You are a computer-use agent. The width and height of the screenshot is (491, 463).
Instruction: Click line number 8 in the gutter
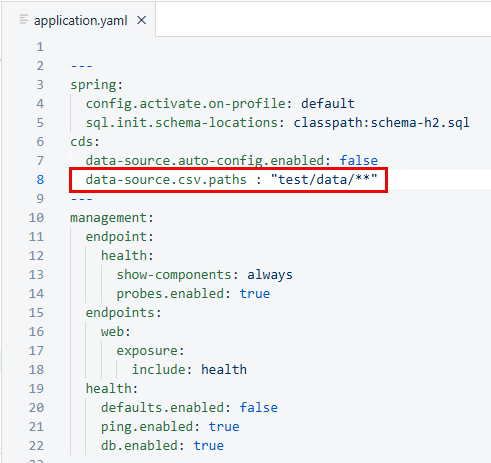[40, 180]
